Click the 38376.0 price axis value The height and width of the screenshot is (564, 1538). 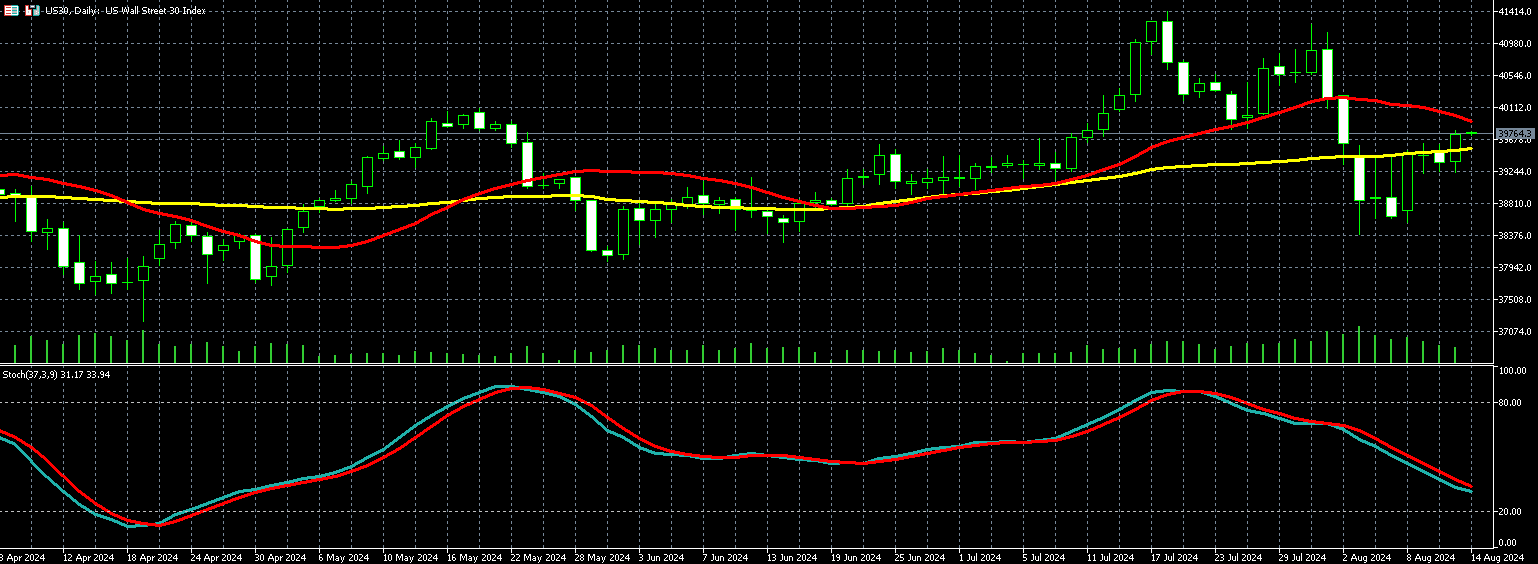(x=1516, y=236)
